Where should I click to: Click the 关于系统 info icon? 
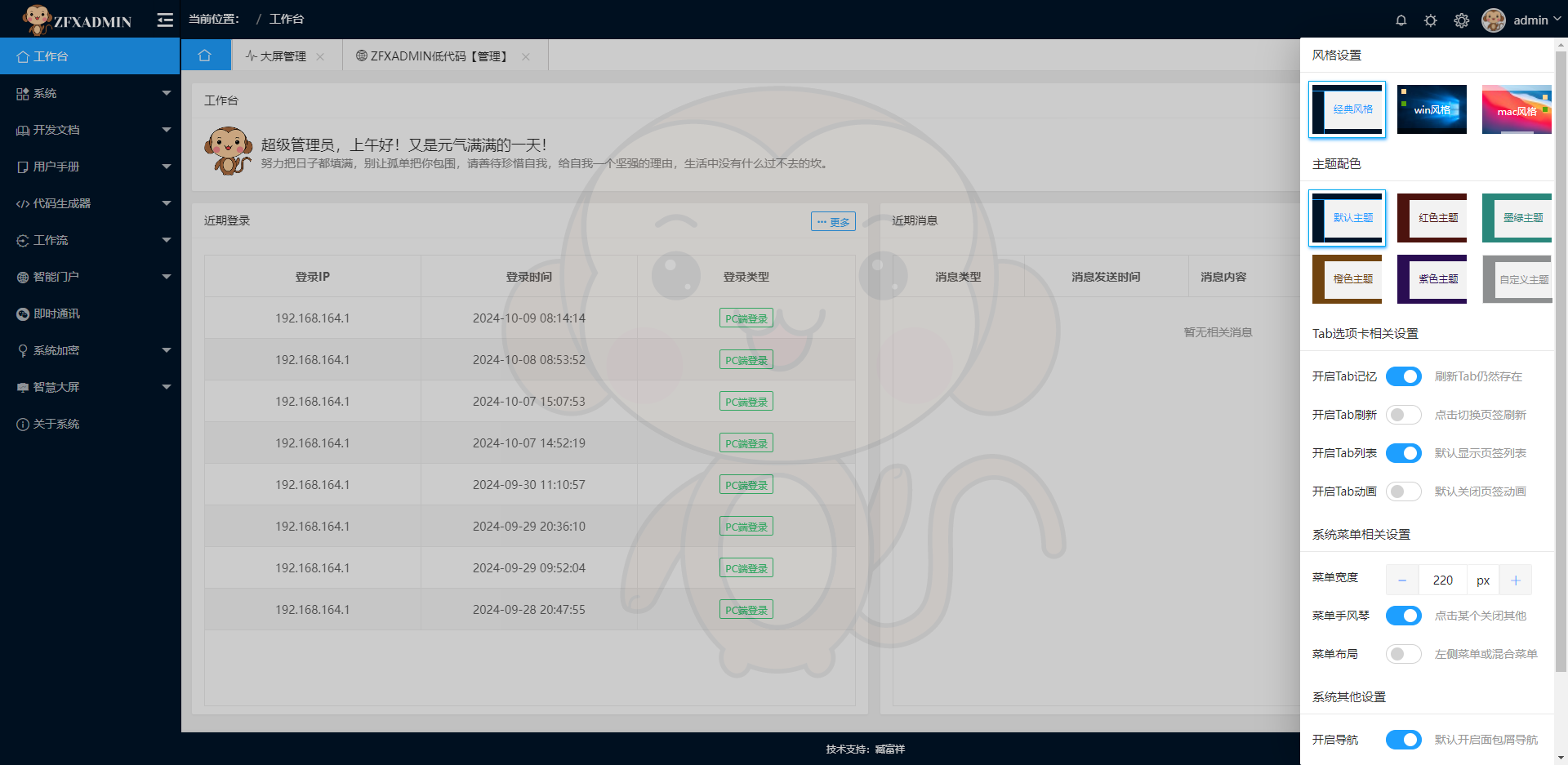pyautogui.click(x=23, y=425)
